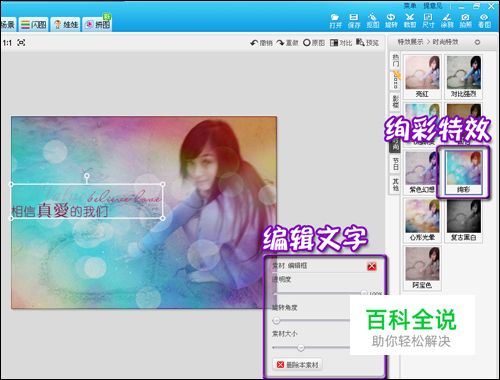Image resolution: width=500 pixels, height=380 pixels.
Task: Fit image to window icon
Action: coord(21,43)
